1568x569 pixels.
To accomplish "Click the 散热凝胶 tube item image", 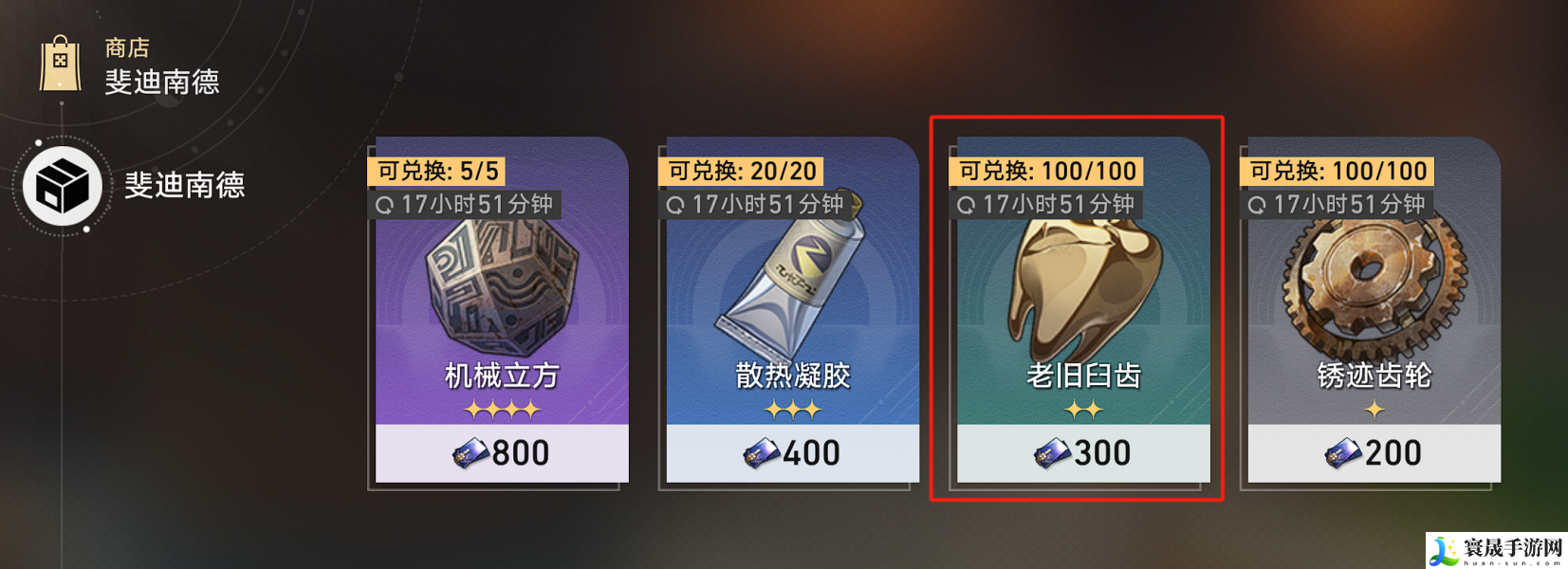I will point(789,273).
